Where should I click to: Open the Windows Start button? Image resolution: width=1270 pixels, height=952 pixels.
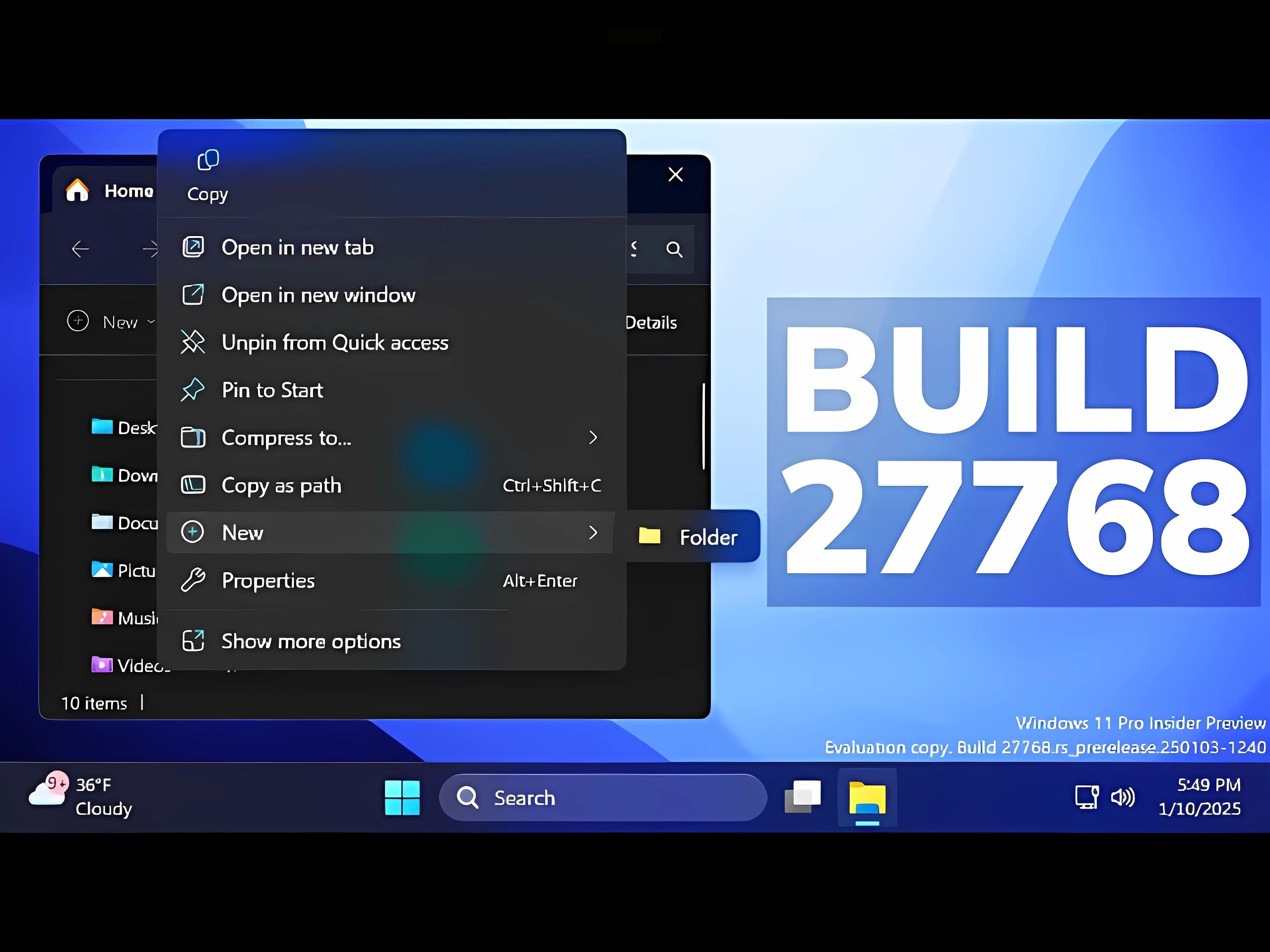[x=402, y=798]
